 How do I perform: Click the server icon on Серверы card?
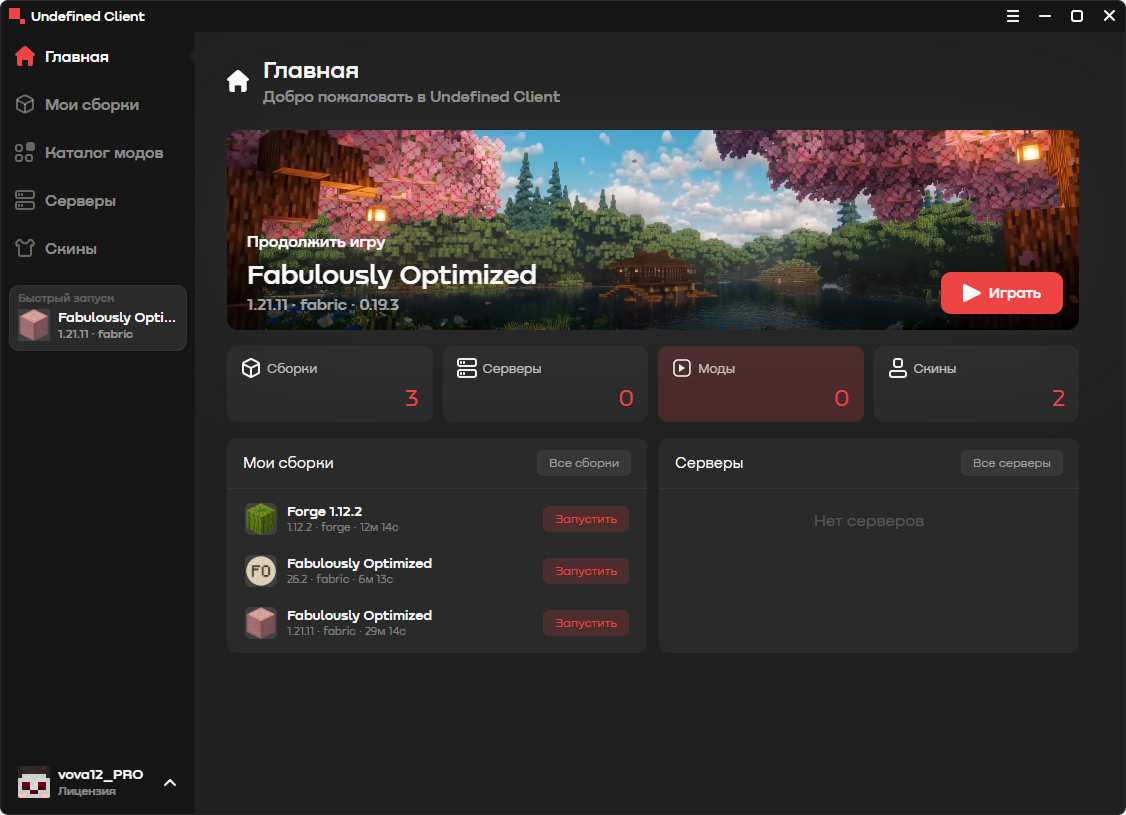(467, 368)
